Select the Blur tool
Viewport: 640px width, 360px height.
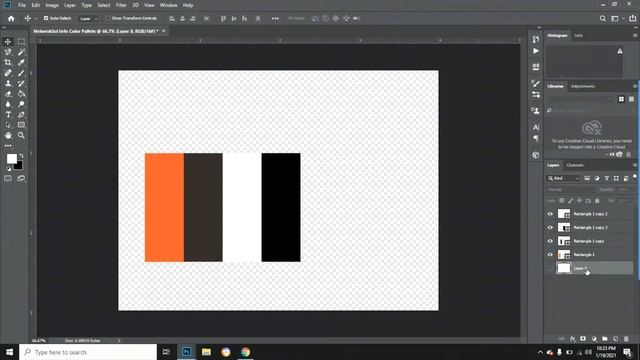point(8,104)
